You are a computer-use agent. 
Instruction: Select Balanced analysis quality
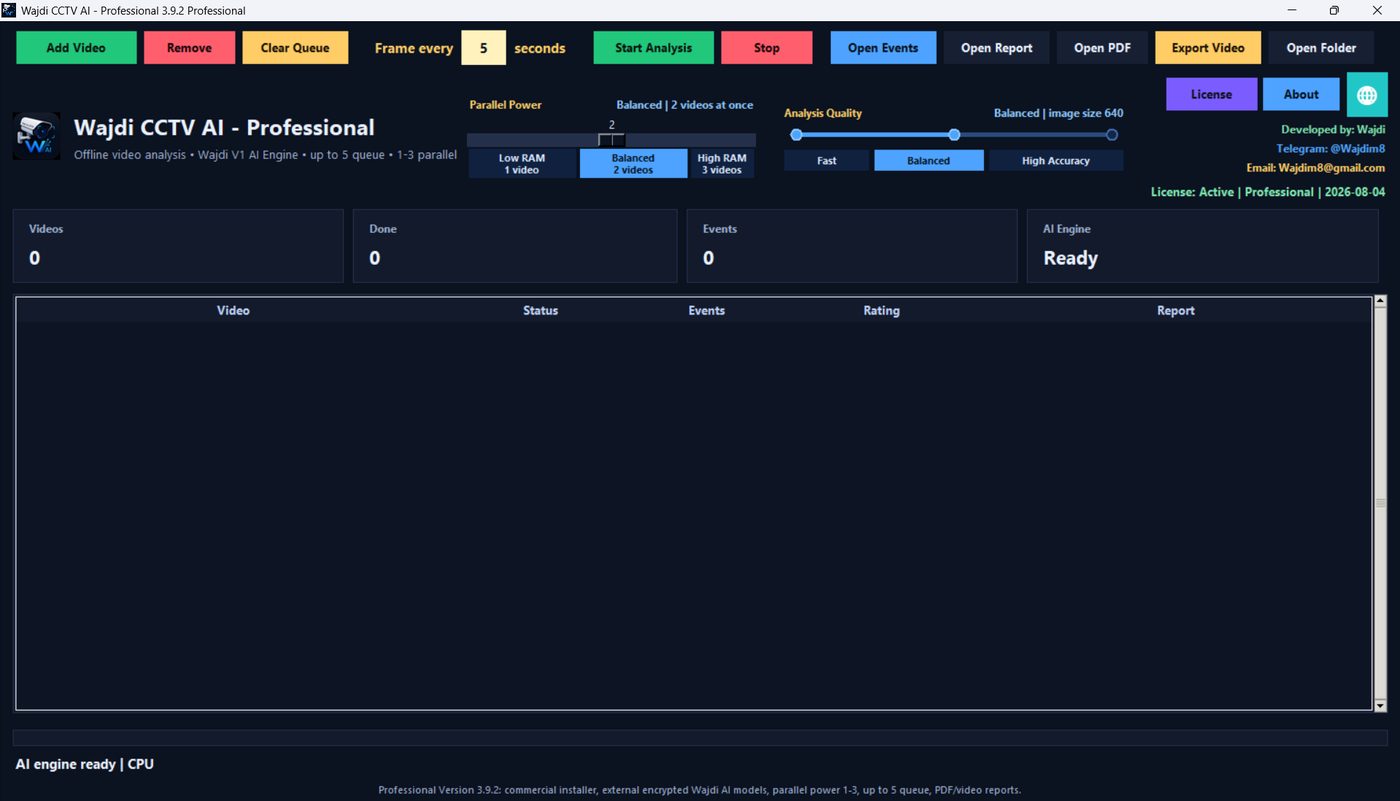pos(929,160)
